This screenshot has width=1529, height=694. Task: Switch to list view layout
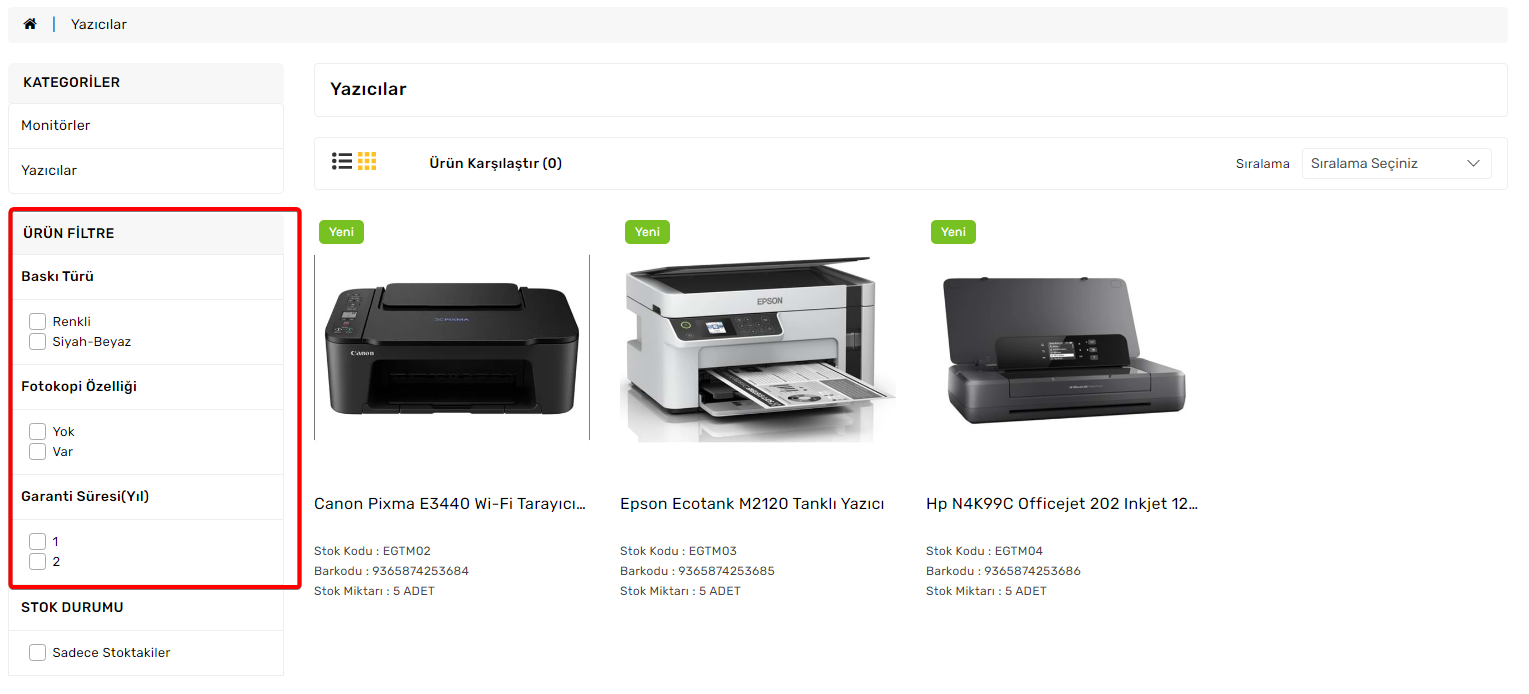342,161
